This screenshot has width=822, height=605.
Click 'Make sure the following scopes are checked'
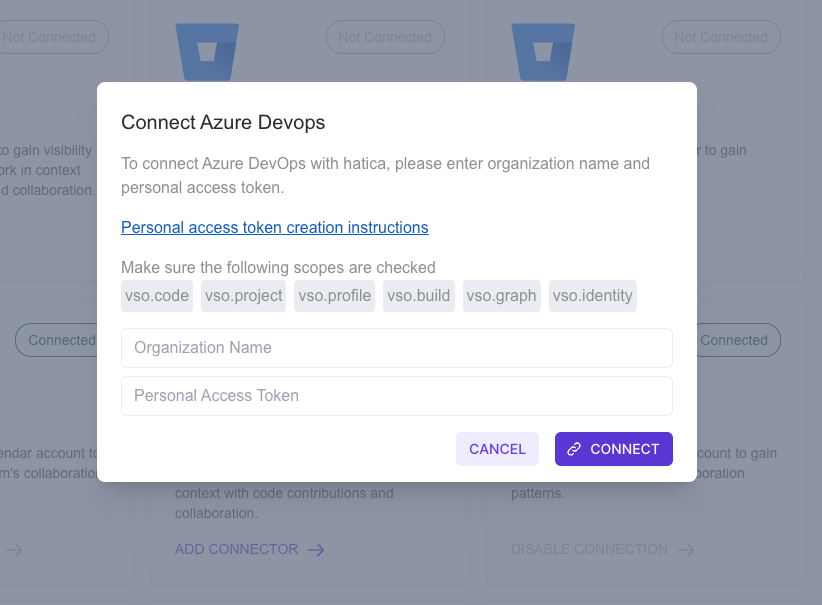point(278,267)
